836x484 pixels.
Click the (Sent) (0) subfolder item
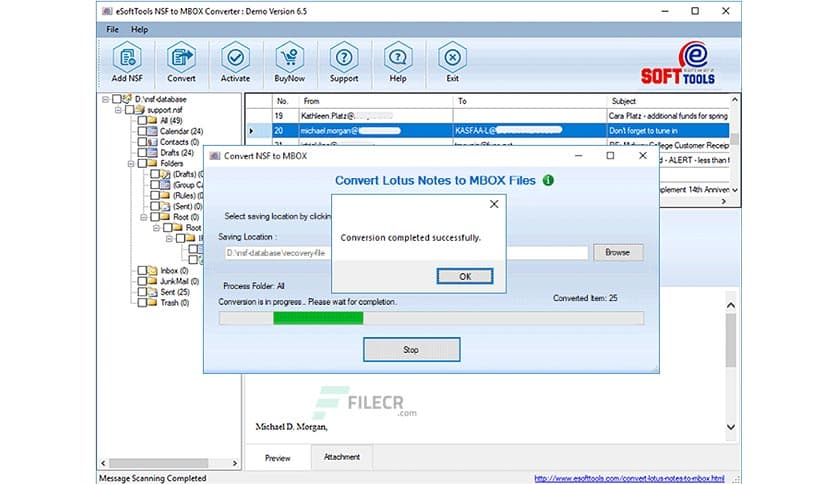pos(187,206)
